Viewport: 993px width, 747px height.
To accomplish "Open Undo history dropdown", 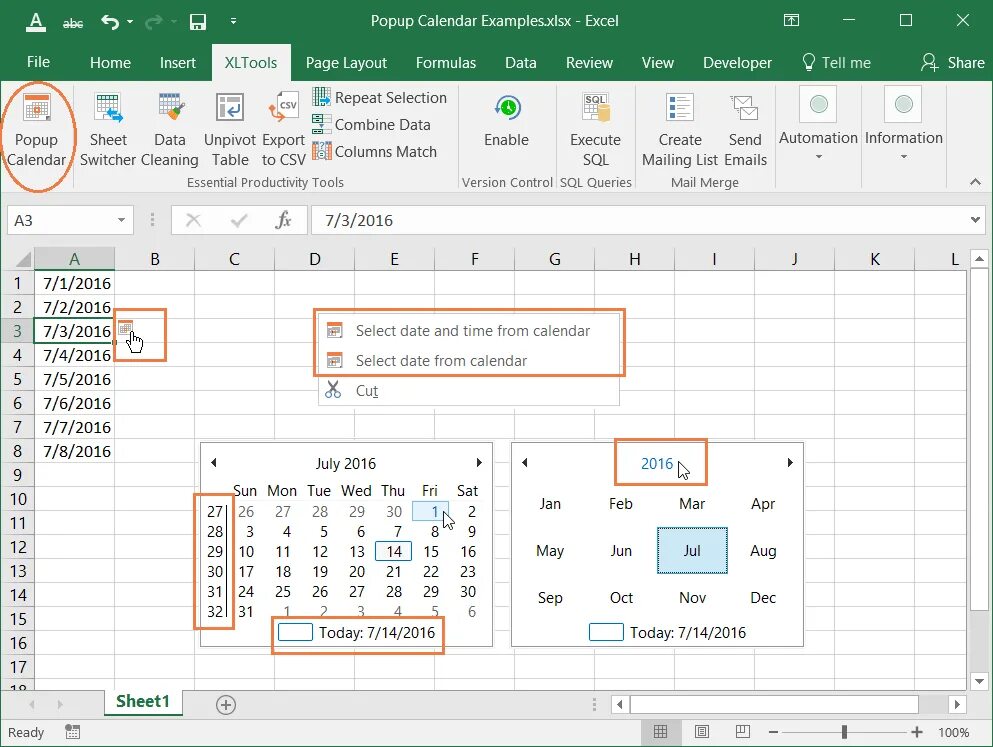I will (130, 22).
